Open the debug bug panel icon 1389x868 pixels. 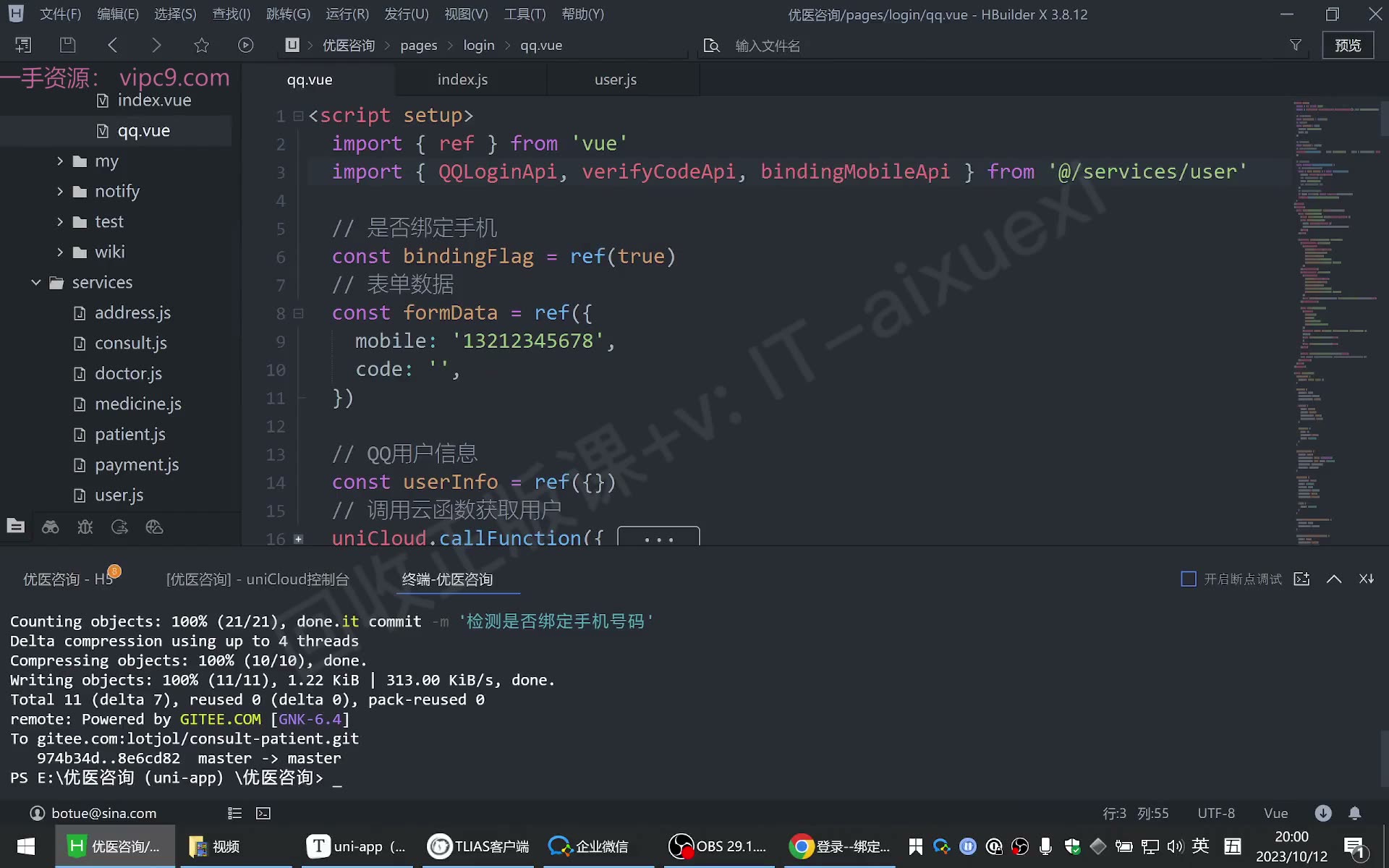coord(85,527)
